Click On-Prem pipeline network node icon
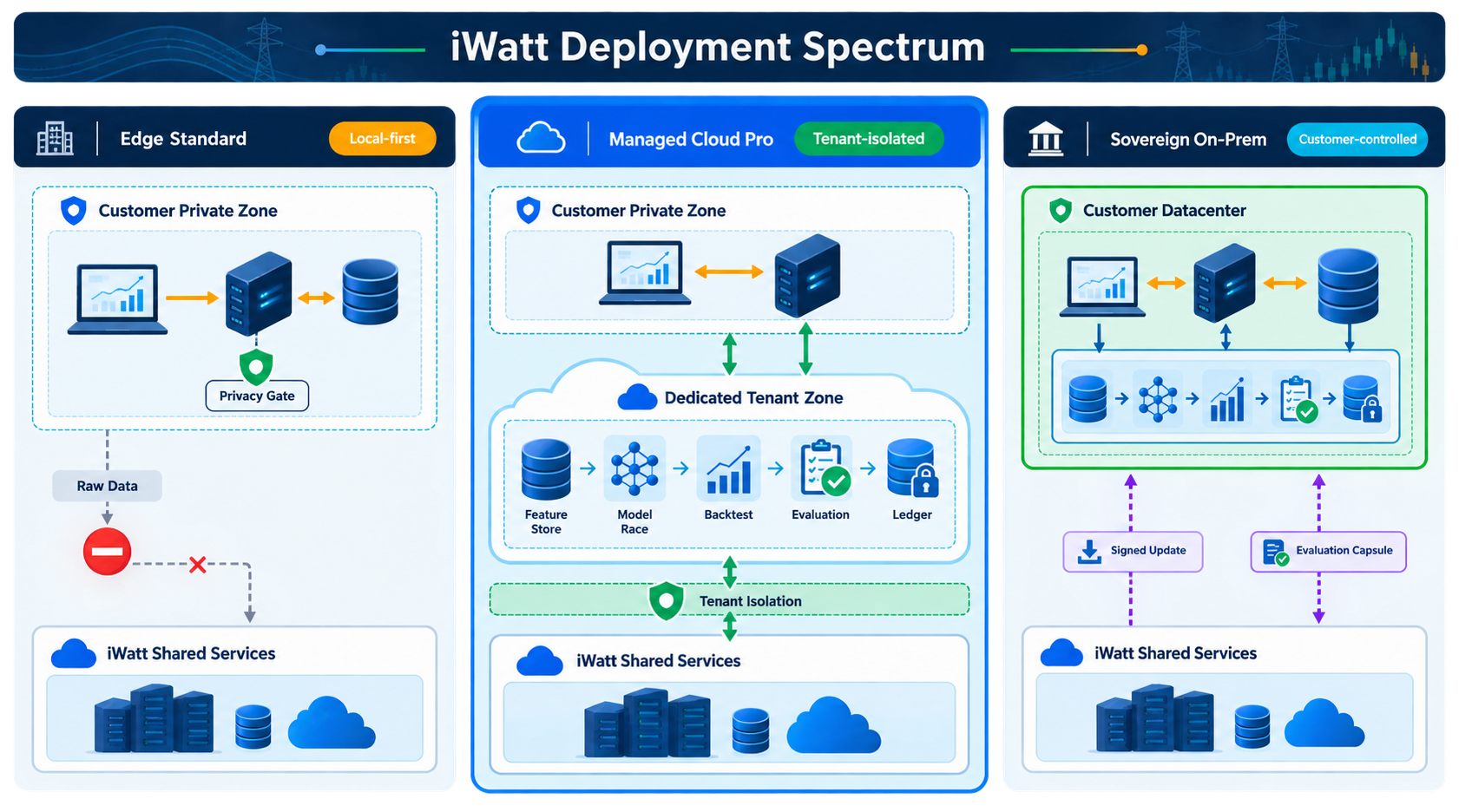Image resolution: width=1459 pixels, height=812 pixels. pos(1158,399)
